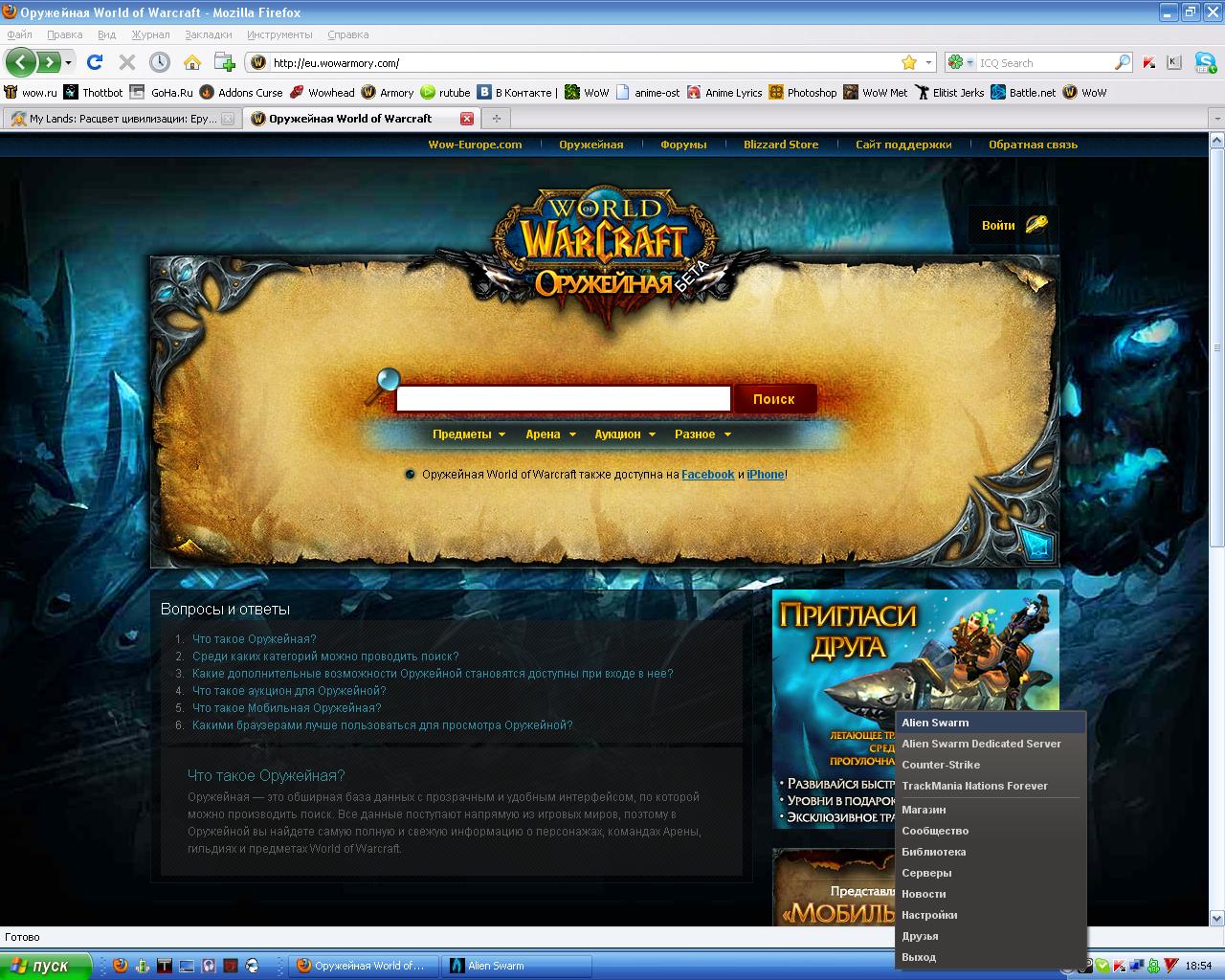Click the magnifier in the ICQ Search box
Viewport: 1225px width, 980px height.
(x=1123, y=62)
